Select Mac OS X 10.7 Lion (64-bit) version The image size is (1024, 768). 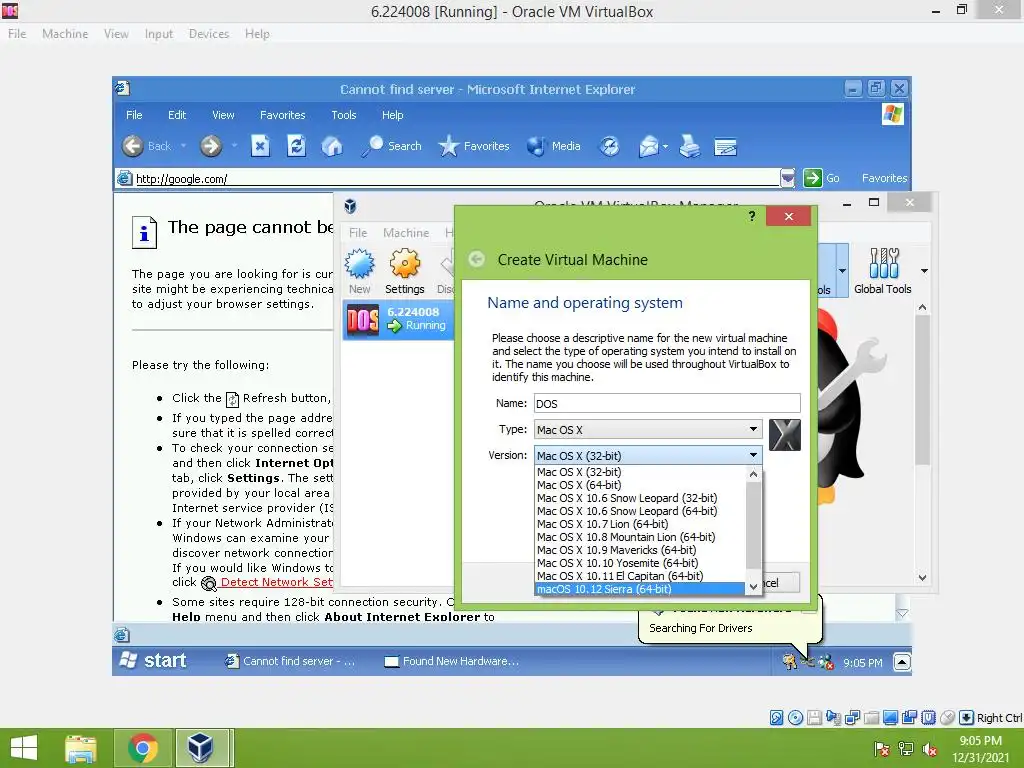[x=639, y=524]
